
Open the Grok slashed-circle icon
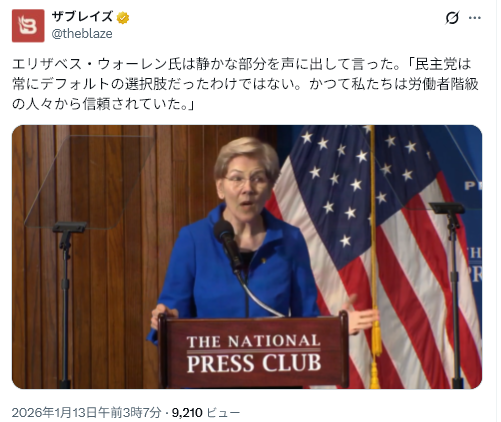452,18
